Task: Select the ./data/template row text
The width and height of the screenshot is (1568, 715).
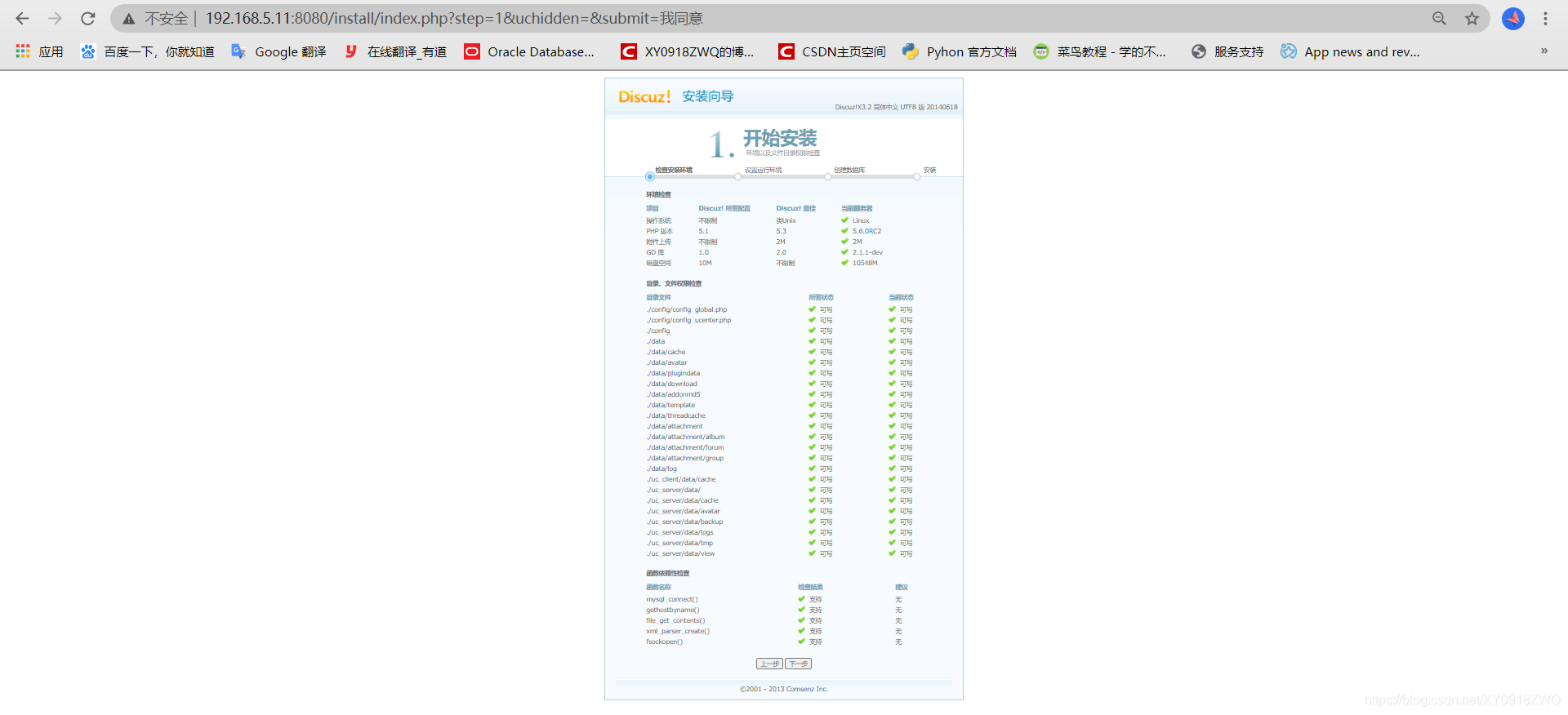Action: click(670, 405)
